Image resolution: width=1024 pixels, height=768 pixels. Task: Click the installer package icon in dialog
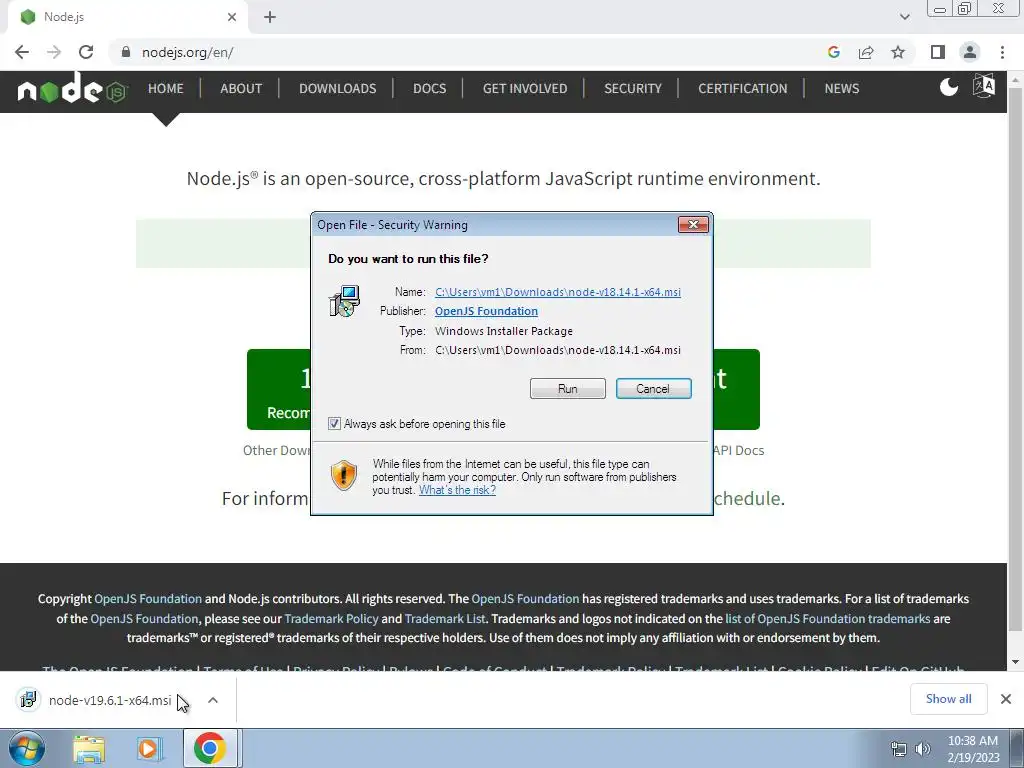pyautogui.click(x=344, y=300)
